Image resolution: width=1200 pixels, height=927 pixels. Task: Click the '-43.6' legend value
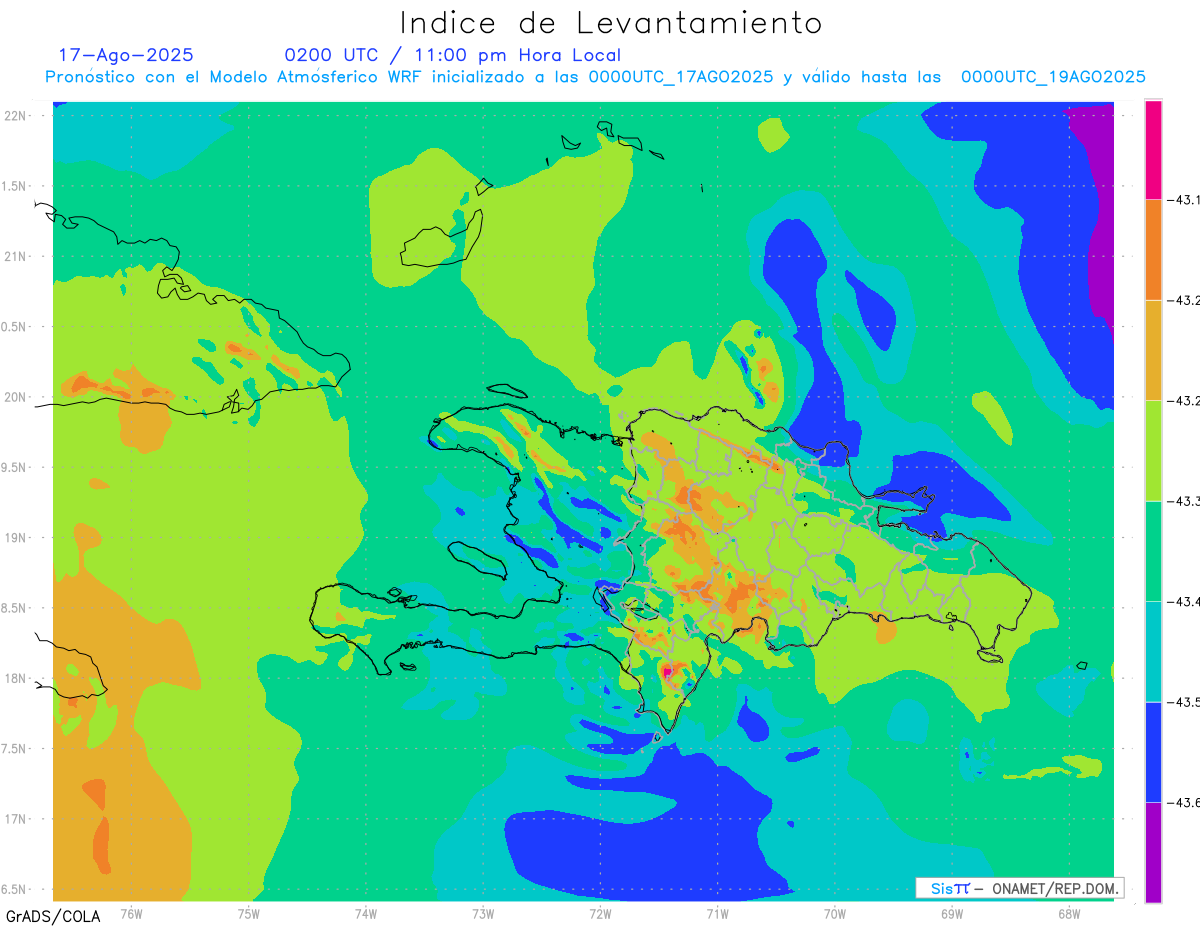tap(1183, 802)
